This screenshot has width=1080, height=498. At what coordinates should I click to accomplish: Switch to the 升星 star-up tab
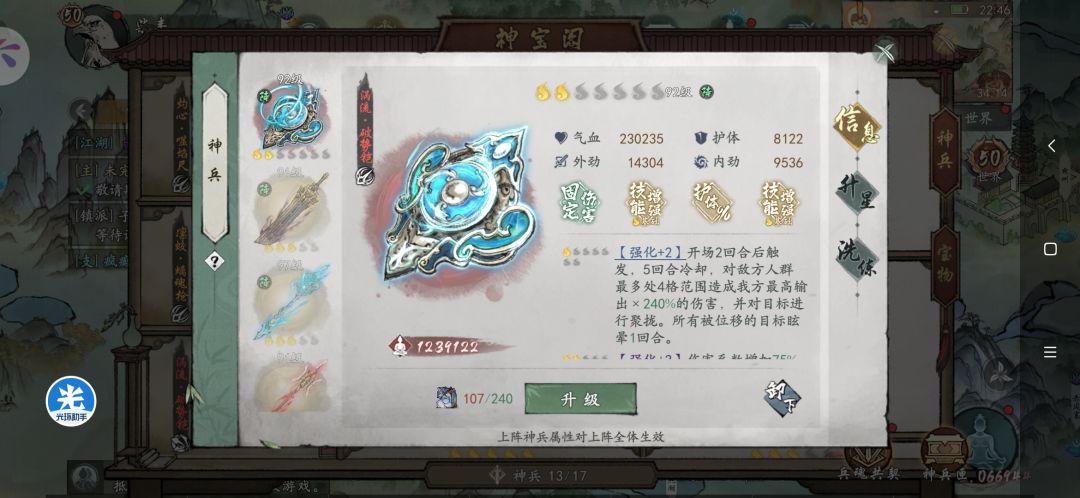point(858,193)
